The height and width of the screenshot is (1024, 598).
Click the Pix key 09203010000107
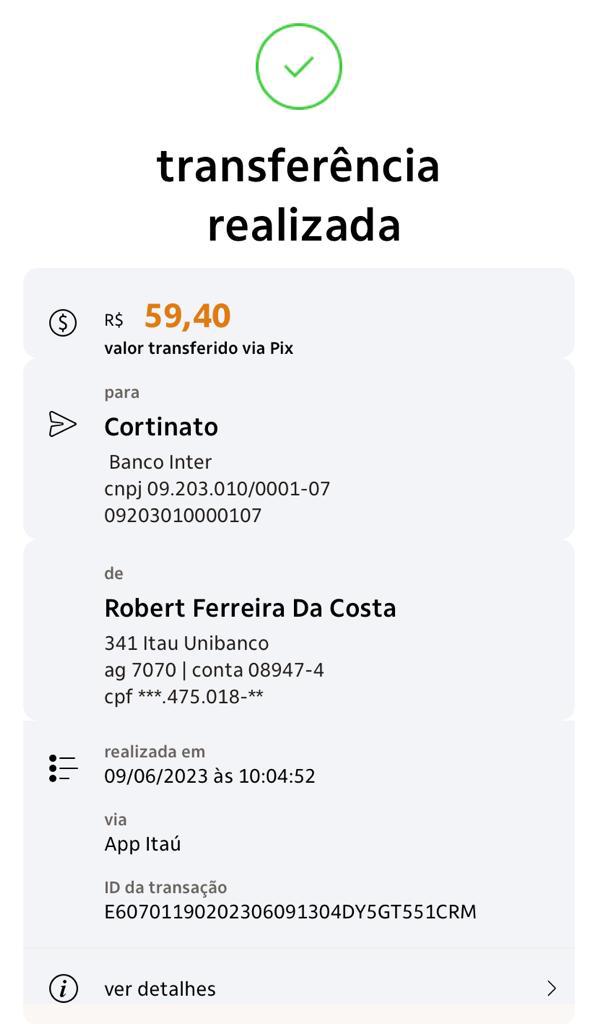point(183,515)
